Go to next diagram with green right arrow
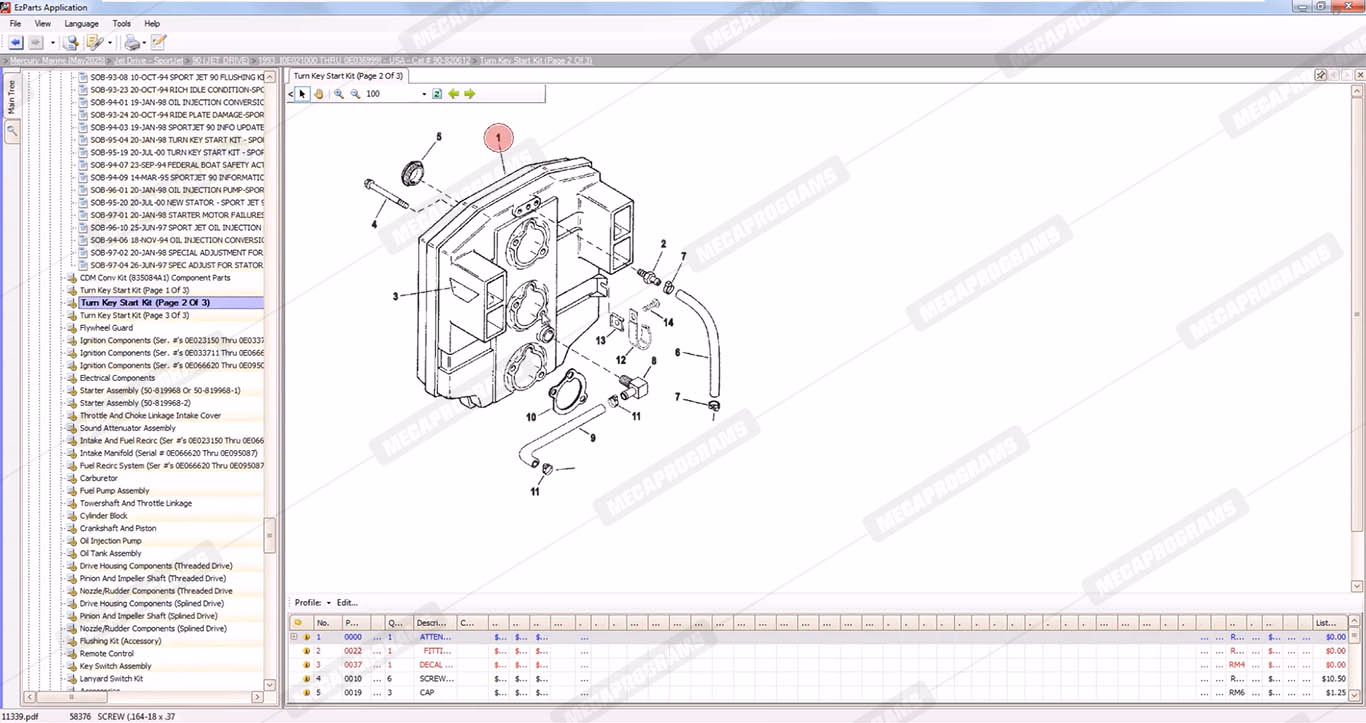1366x723 pixels. pos(470,94)
